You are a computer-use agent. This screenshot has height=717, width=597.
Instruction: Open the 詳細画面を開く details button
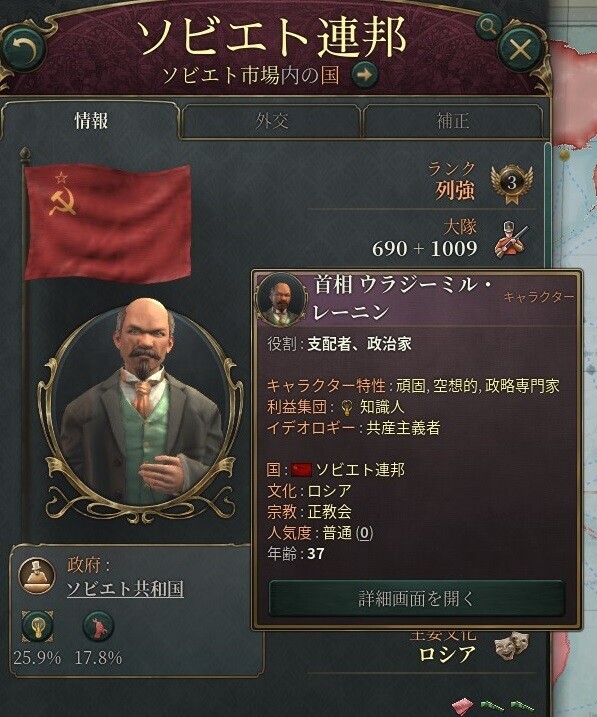click(x=416, y=598)
